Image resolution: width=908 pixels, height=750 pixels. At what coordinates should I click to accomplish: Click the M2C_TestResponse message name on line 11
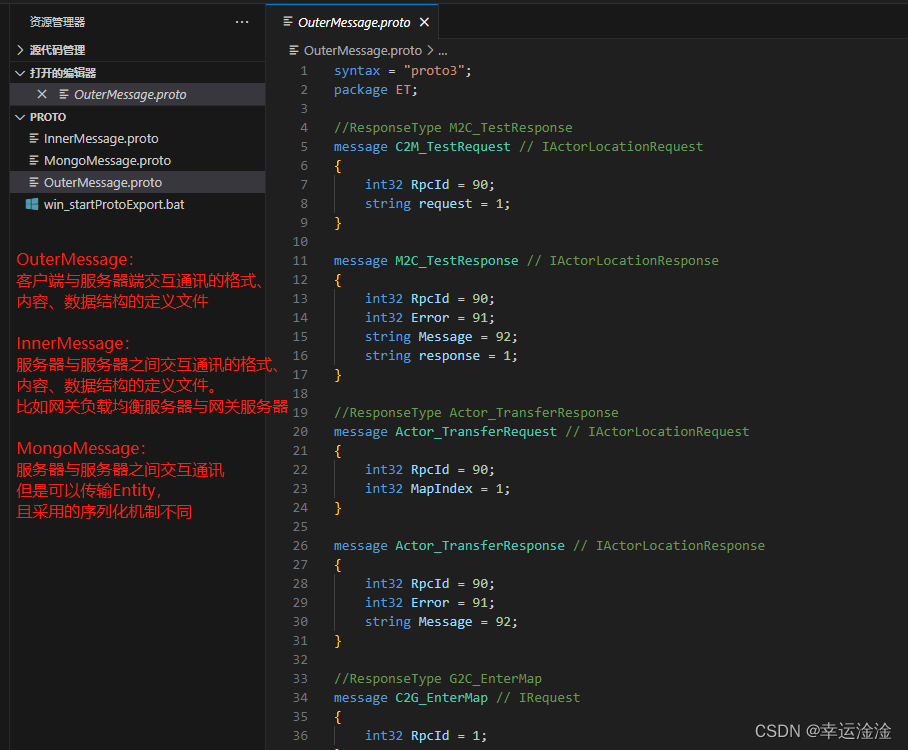(x=456, y=261)
